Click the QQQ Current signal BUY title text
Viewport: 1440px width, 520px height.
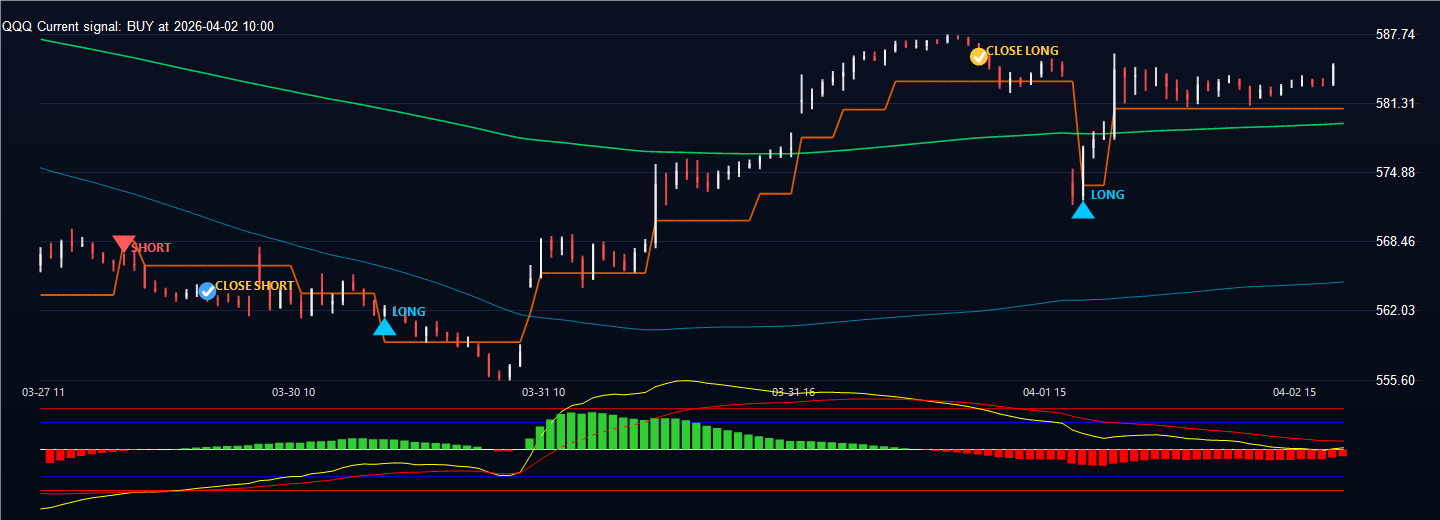pos(138,27)
